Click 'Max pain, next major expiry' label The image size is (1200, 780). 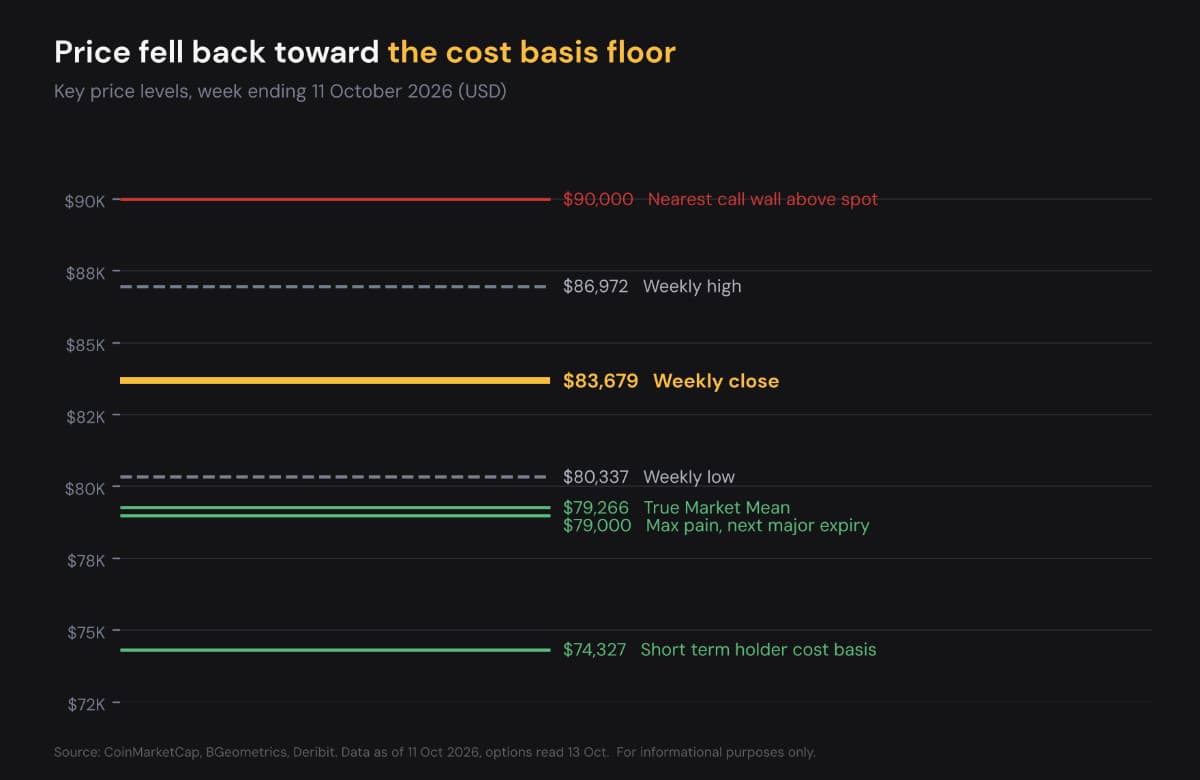pyautogui.click(x=758, y=525)
